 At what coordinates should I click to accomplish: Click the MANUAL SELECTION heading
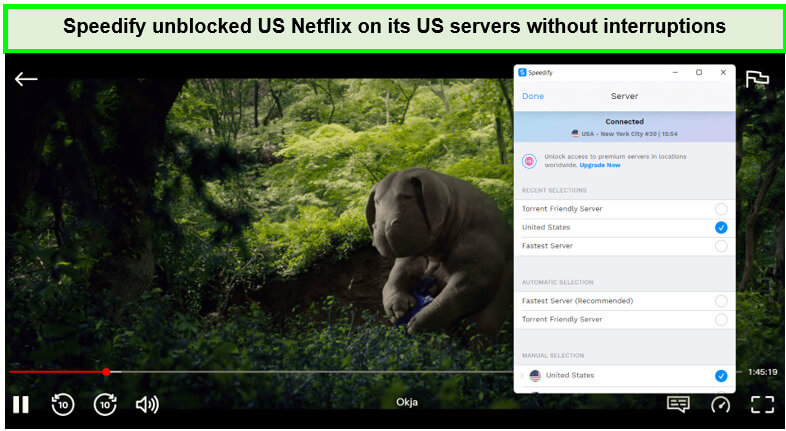pos(553,356)
